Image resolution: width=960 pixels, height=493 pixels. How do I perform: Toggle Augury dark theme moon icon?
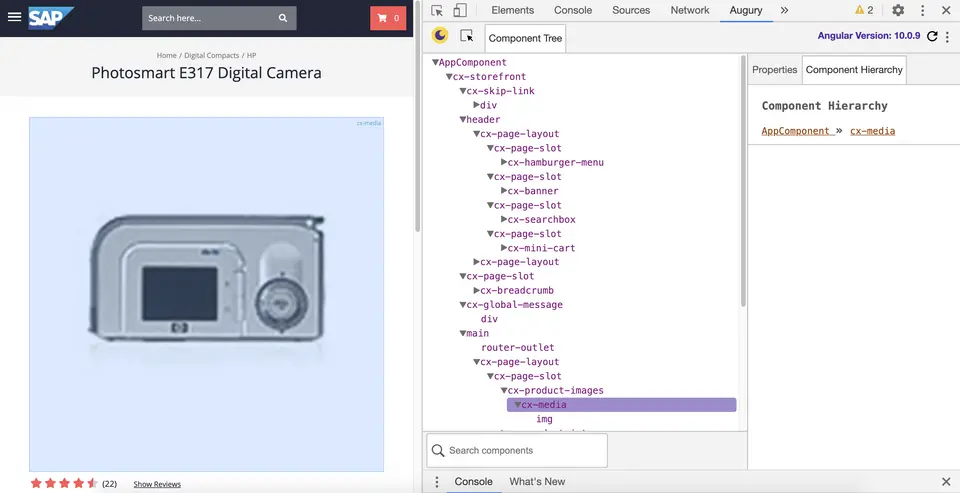point(440,36)
